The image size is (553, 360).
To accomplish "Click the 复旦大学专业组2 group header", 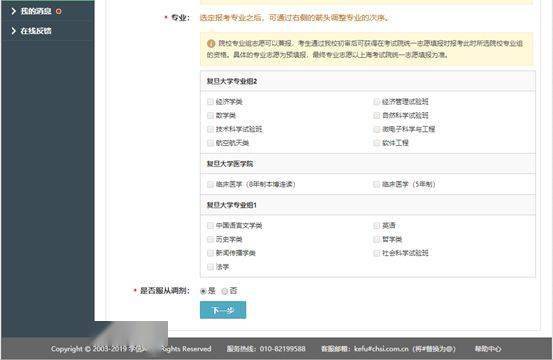I will [367, 81].
